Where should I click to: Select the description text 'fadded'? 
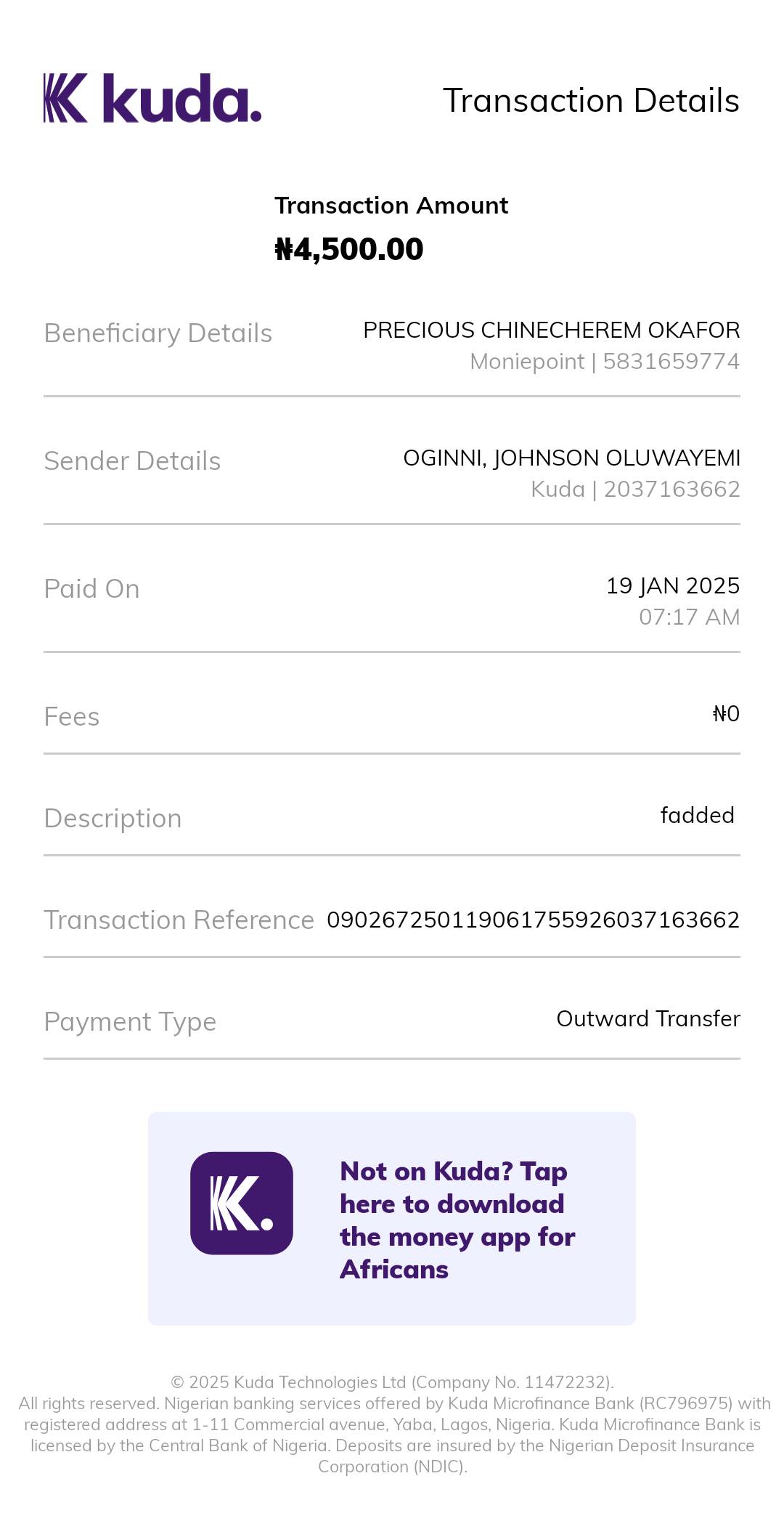pos(697,816)
